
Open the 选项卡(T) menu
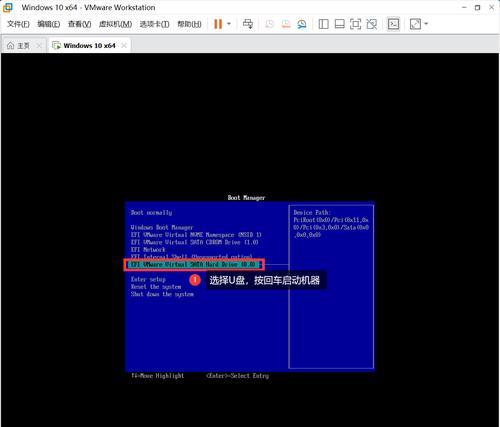tap(154, 24)
